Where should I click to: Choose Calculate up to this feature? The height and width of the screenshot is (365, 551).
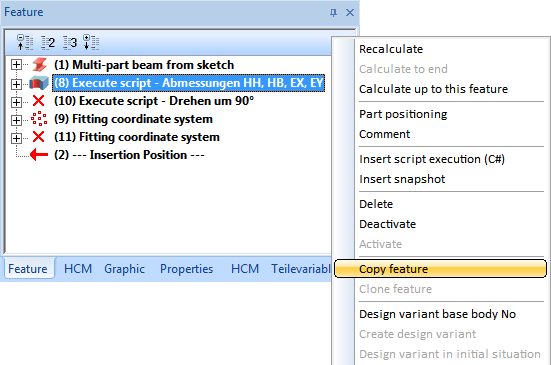coord(433,89)
